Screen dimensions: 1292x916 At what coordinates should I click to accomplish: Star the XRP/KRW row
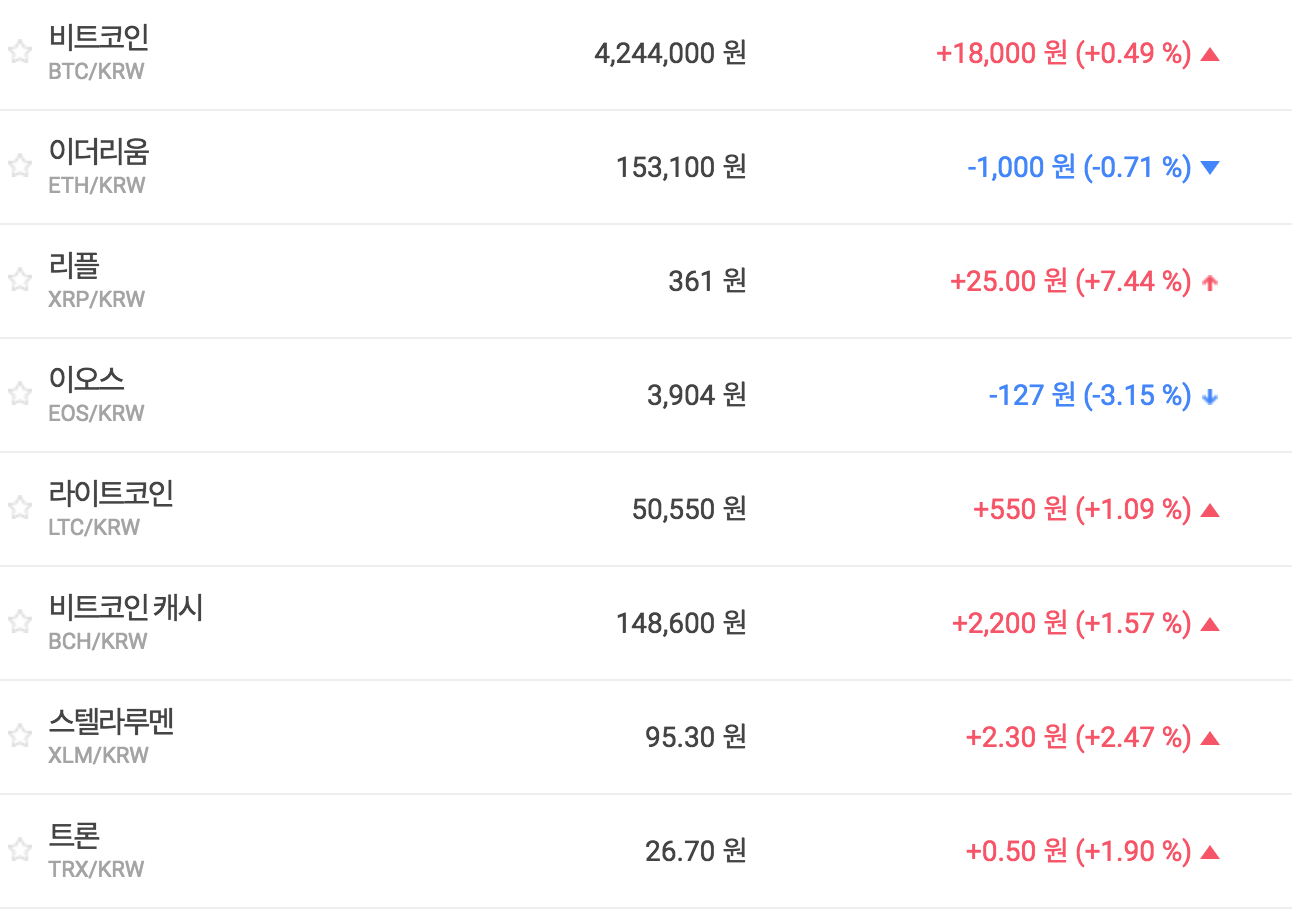(20, 281)
